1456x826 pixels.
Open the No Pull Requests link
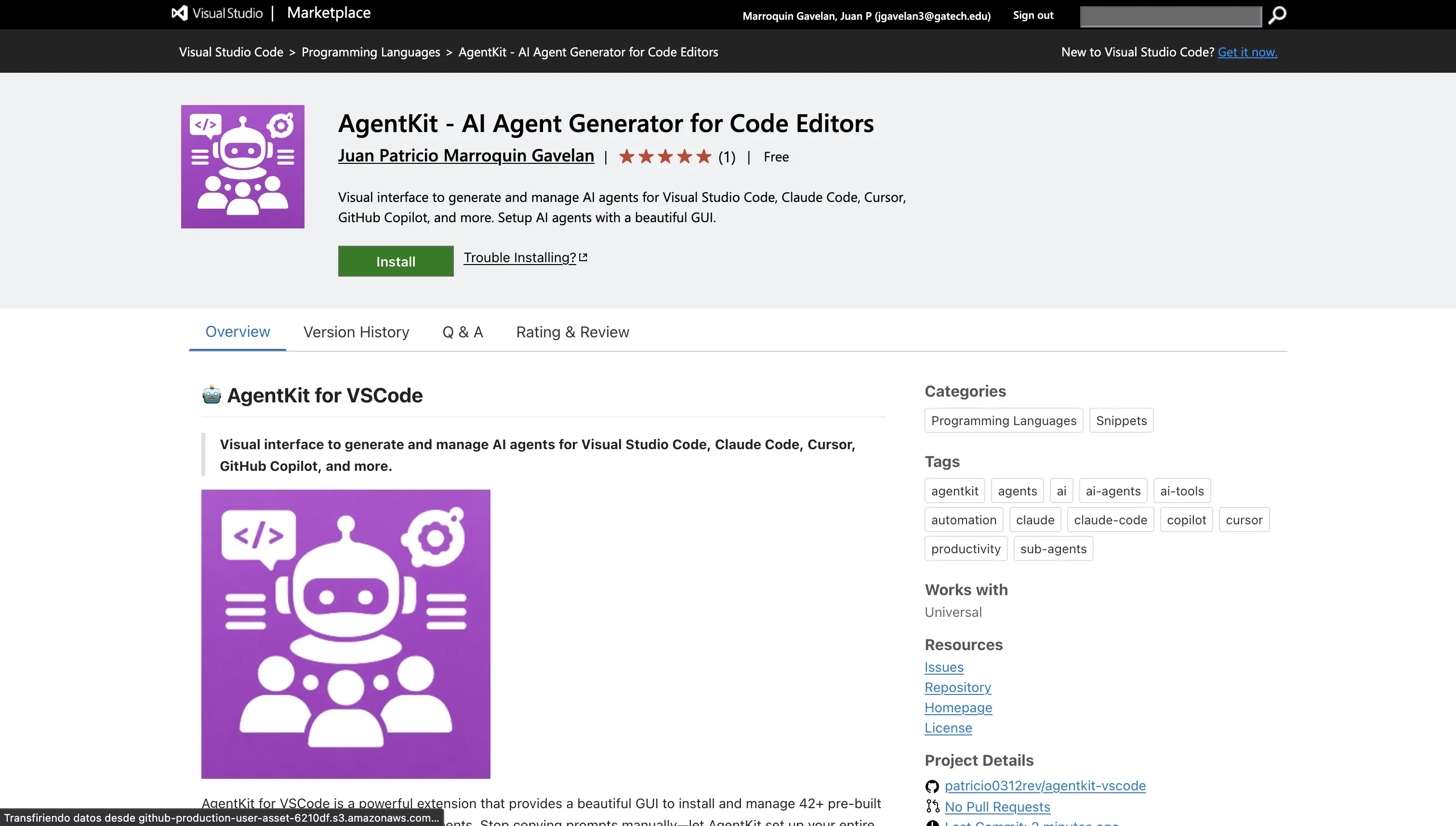tap(997, 807)
